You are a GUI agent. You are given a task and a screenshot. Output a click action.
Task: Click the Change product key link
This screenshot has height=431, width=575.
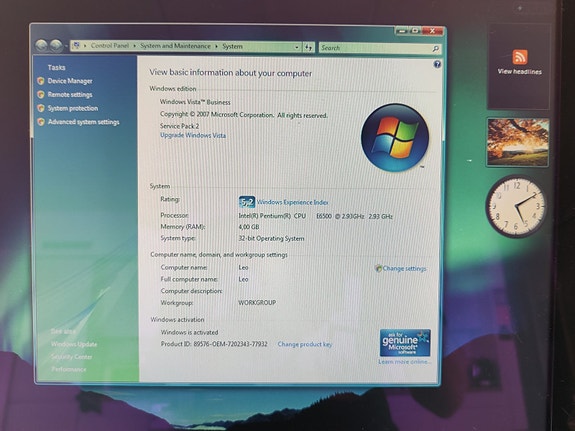click(305, 344)
